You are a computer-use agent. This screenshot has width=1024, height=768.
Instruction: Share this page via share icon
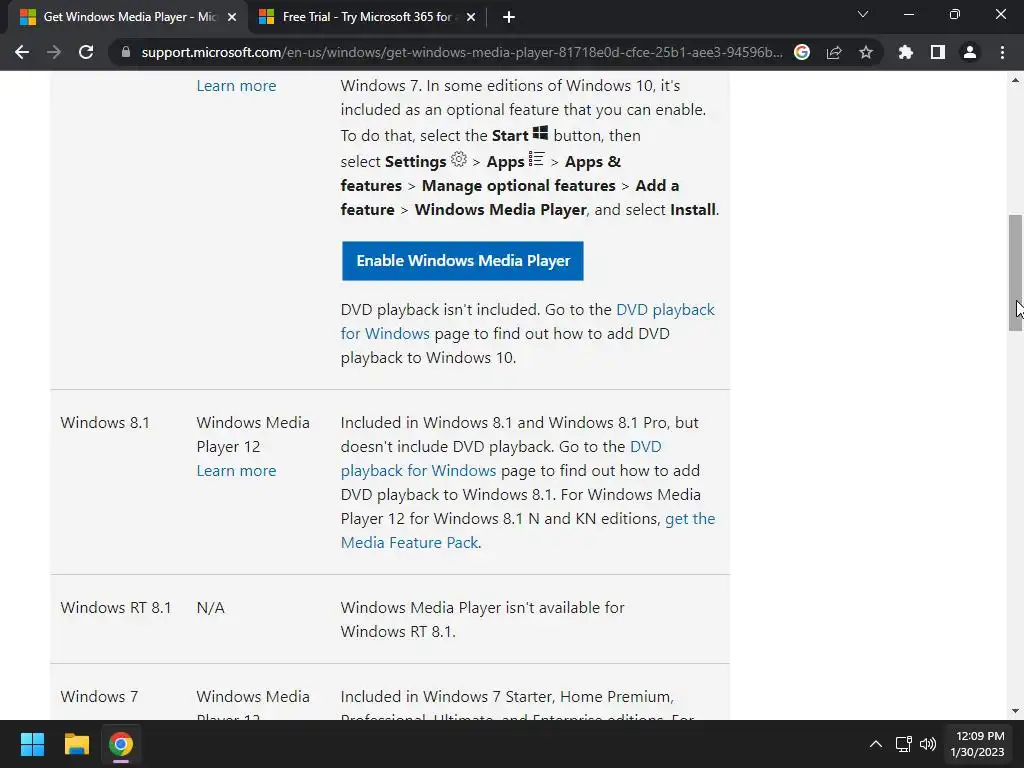click(x=834, y=52)
